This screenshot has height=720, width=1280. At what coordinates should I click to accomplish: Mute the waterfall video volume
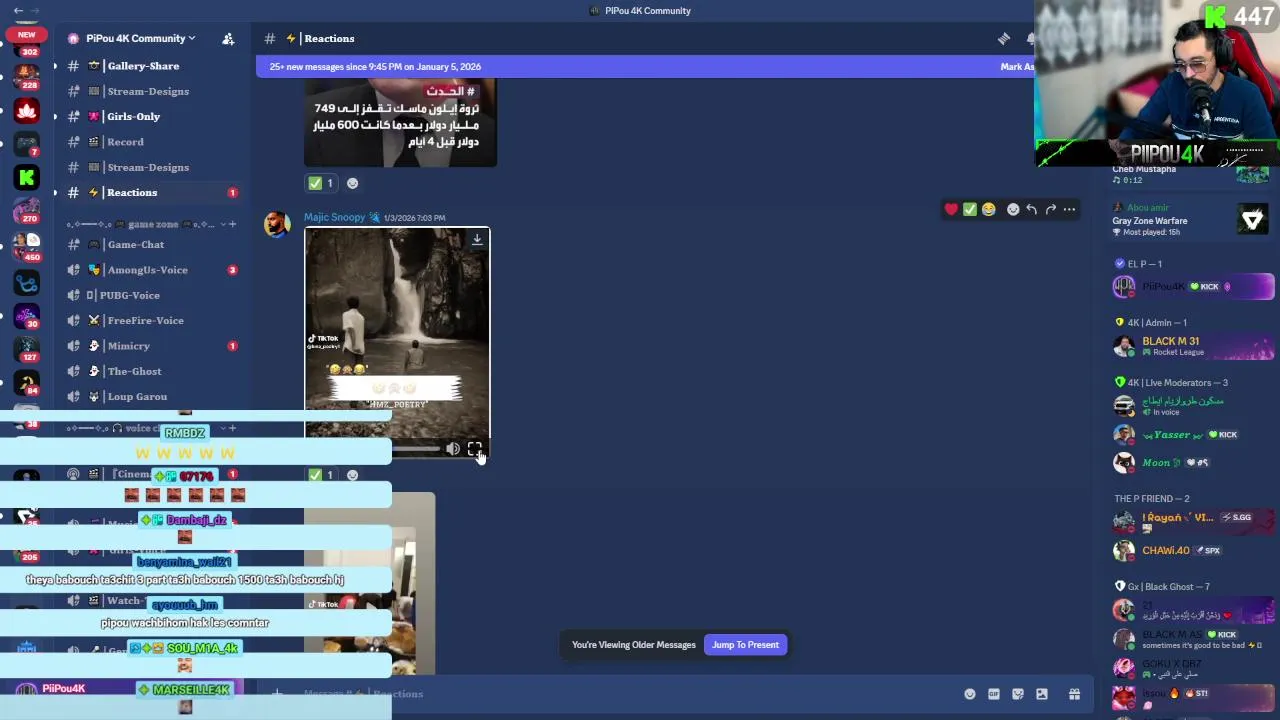point(453,449)
